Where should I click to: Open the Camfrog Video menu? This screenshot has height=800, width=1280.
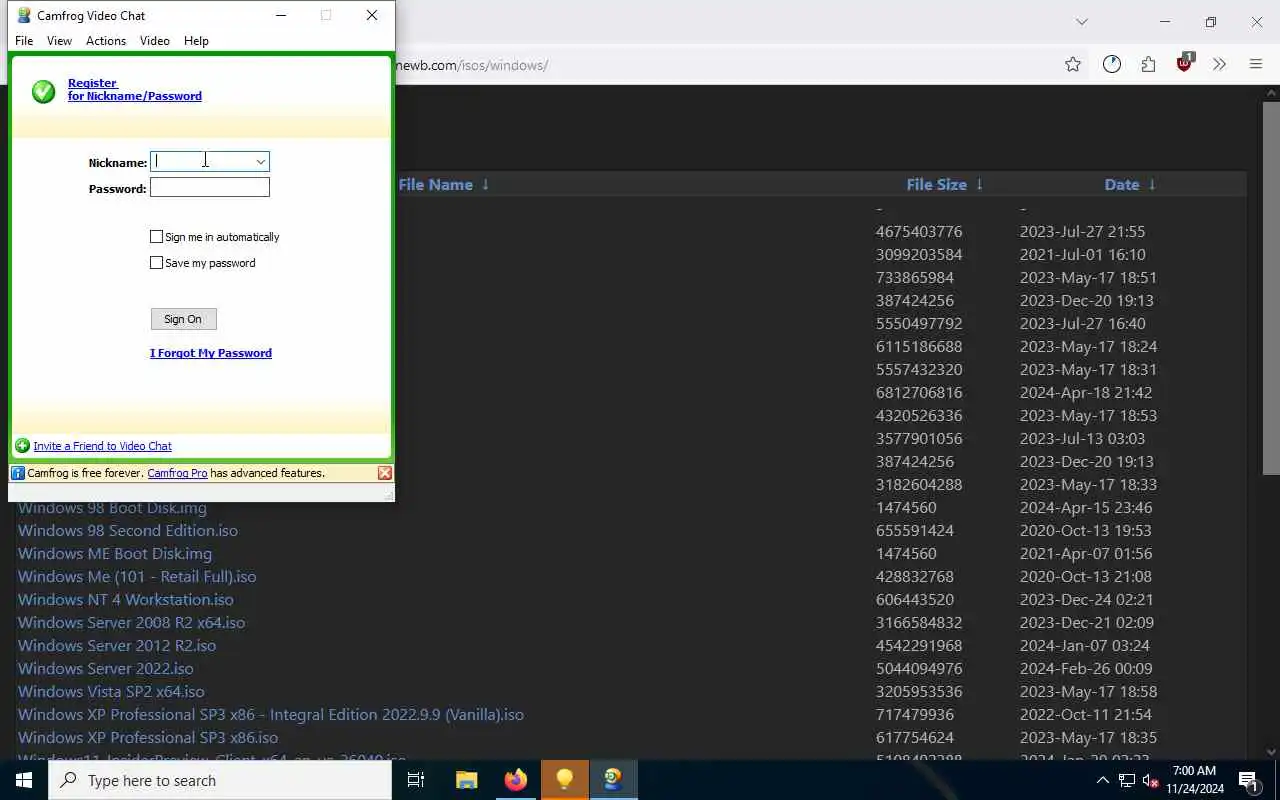154,41
